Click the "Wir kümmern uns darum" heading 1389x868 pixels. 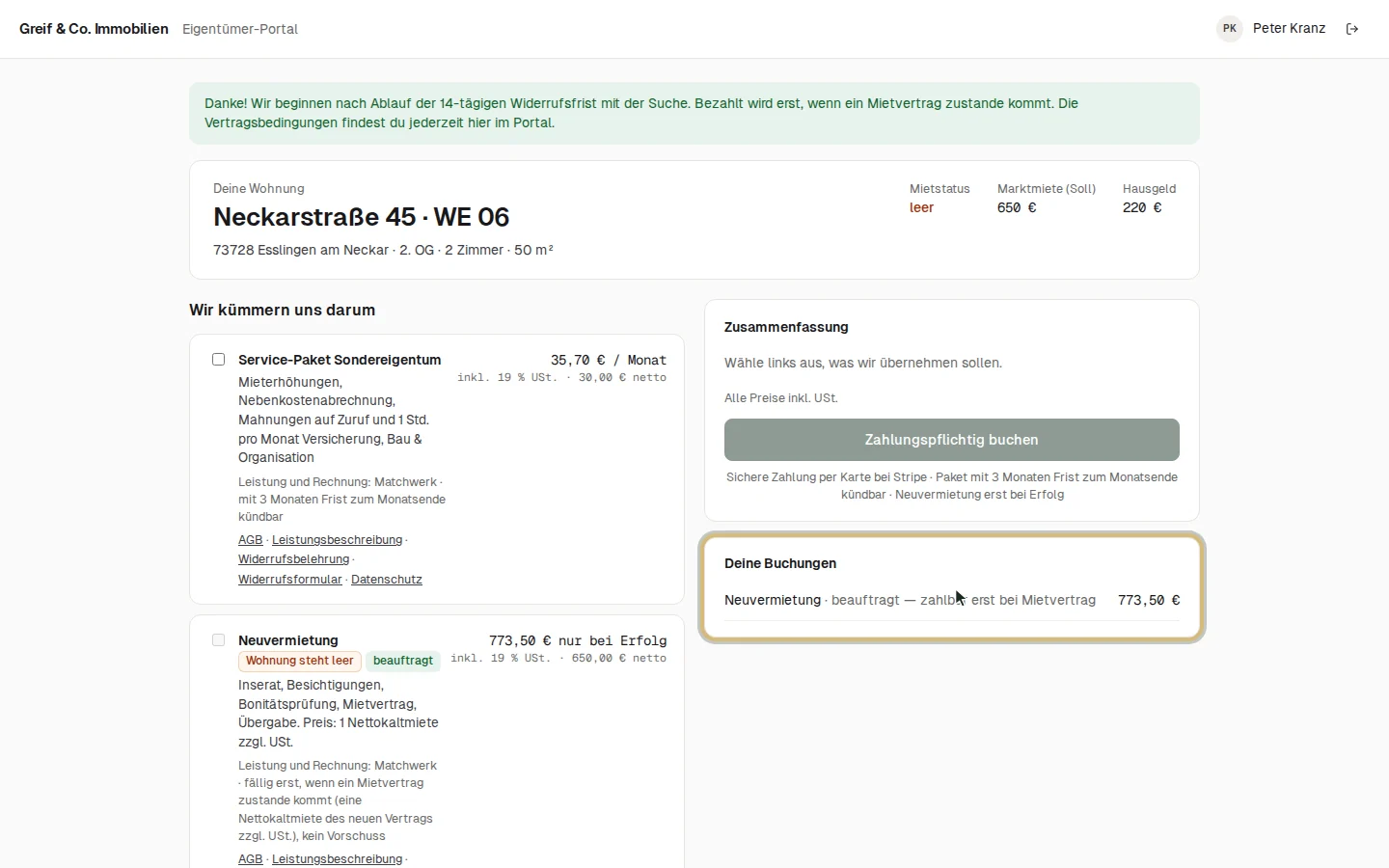(x=283, y=311)
